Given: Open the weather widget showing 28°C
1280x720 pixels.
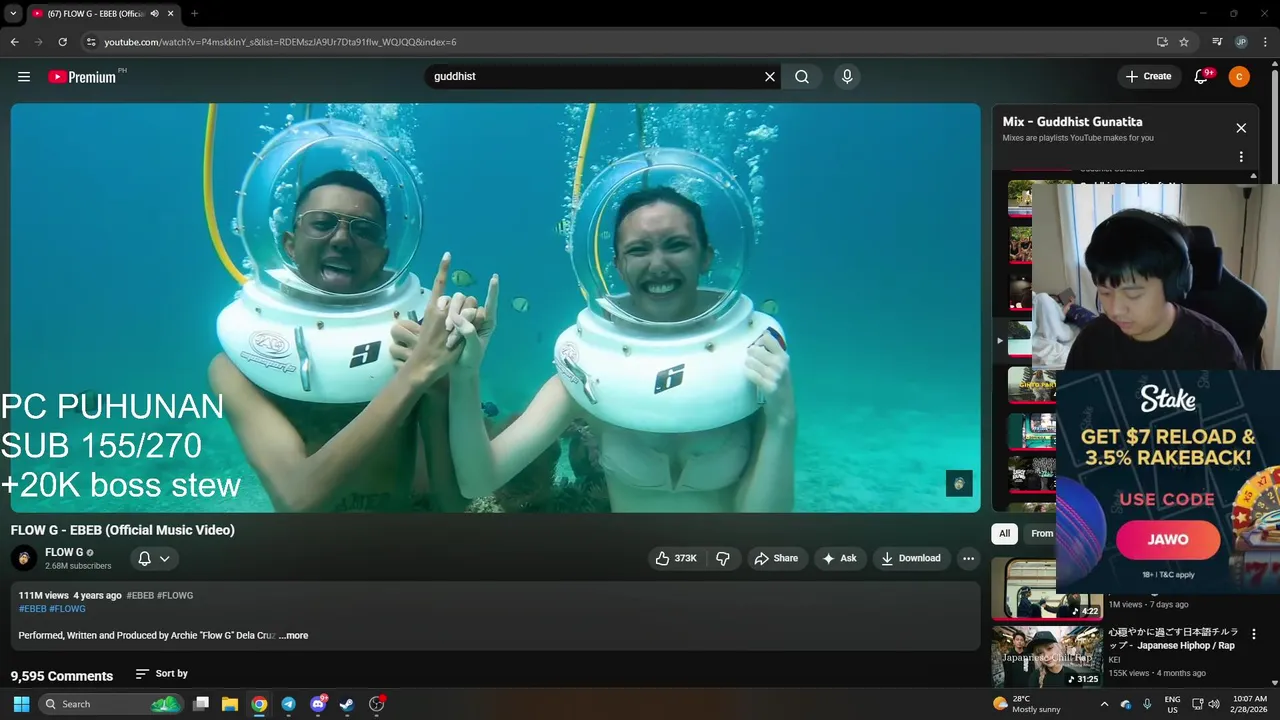Looking at the screenshot, I should coord(1027,704).
